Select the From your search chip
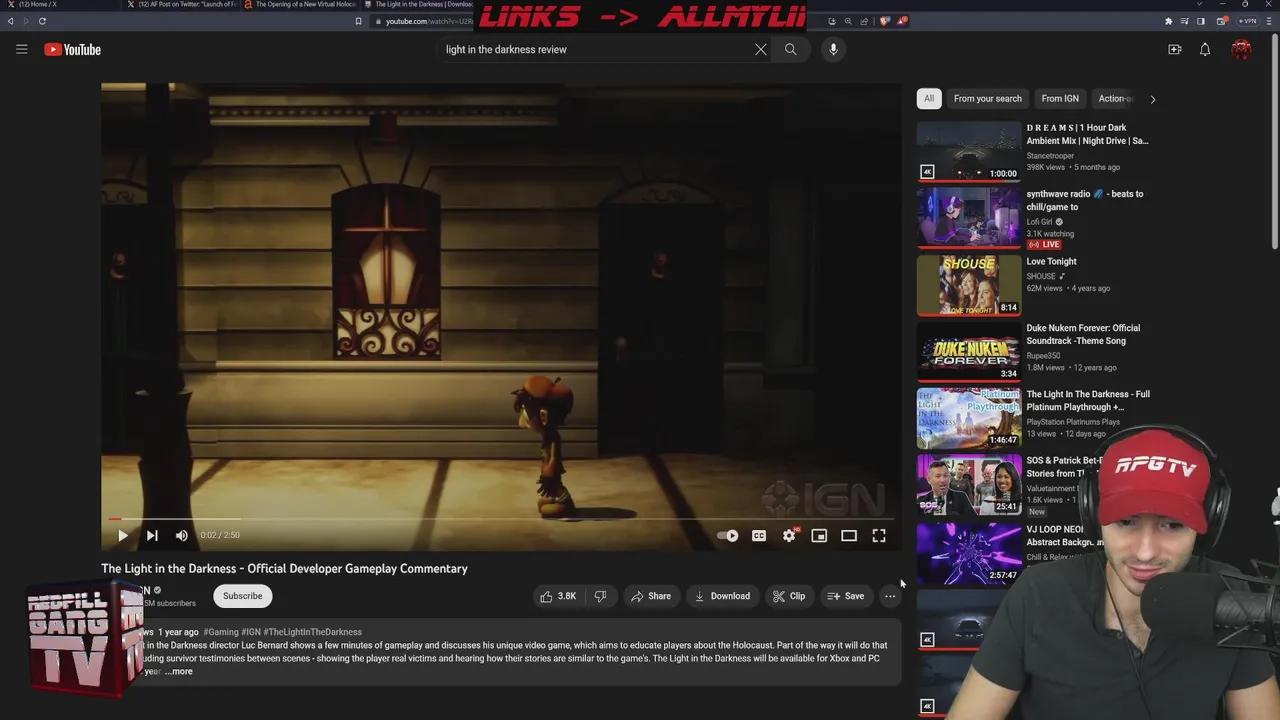This screenshot has height=720, width=1280. (x=988, y=99)
